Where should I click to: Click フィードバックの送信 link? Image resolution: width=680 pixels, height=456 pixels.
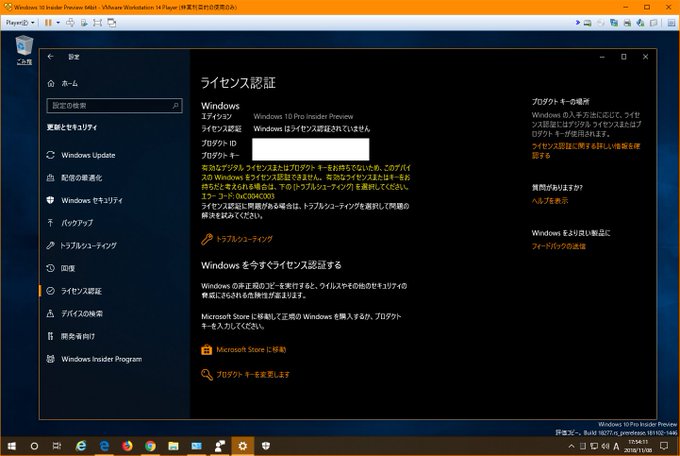(559, 246)
